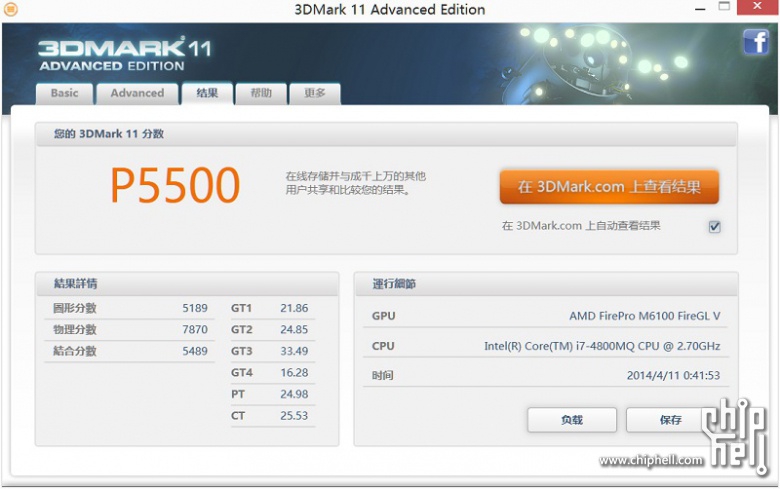This screenshot has height=489, width=780.
Task: Click the 负载 load button
Action: tap(572, 420)
